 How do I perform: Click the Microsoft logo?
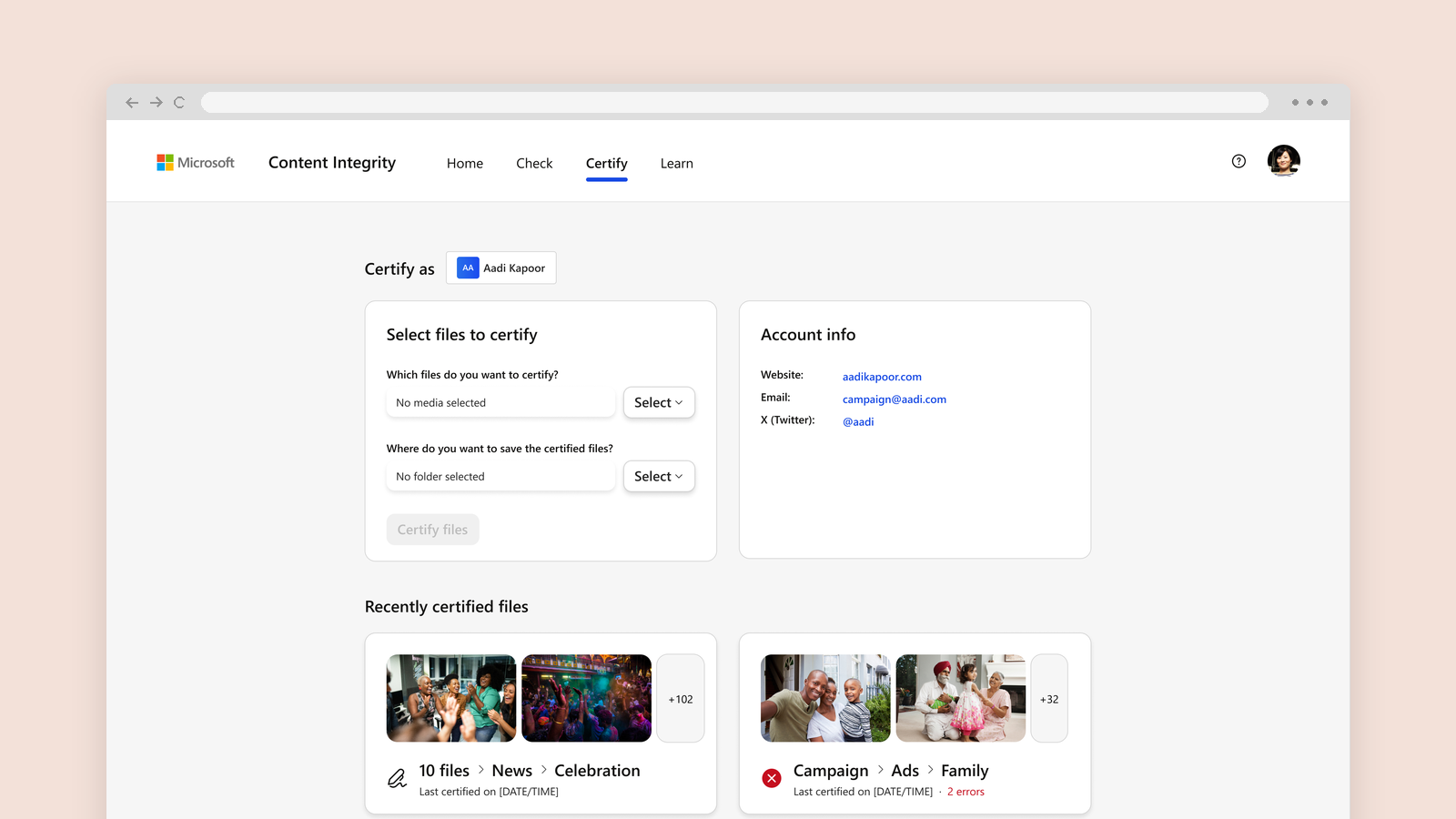(x=196, y=163)
